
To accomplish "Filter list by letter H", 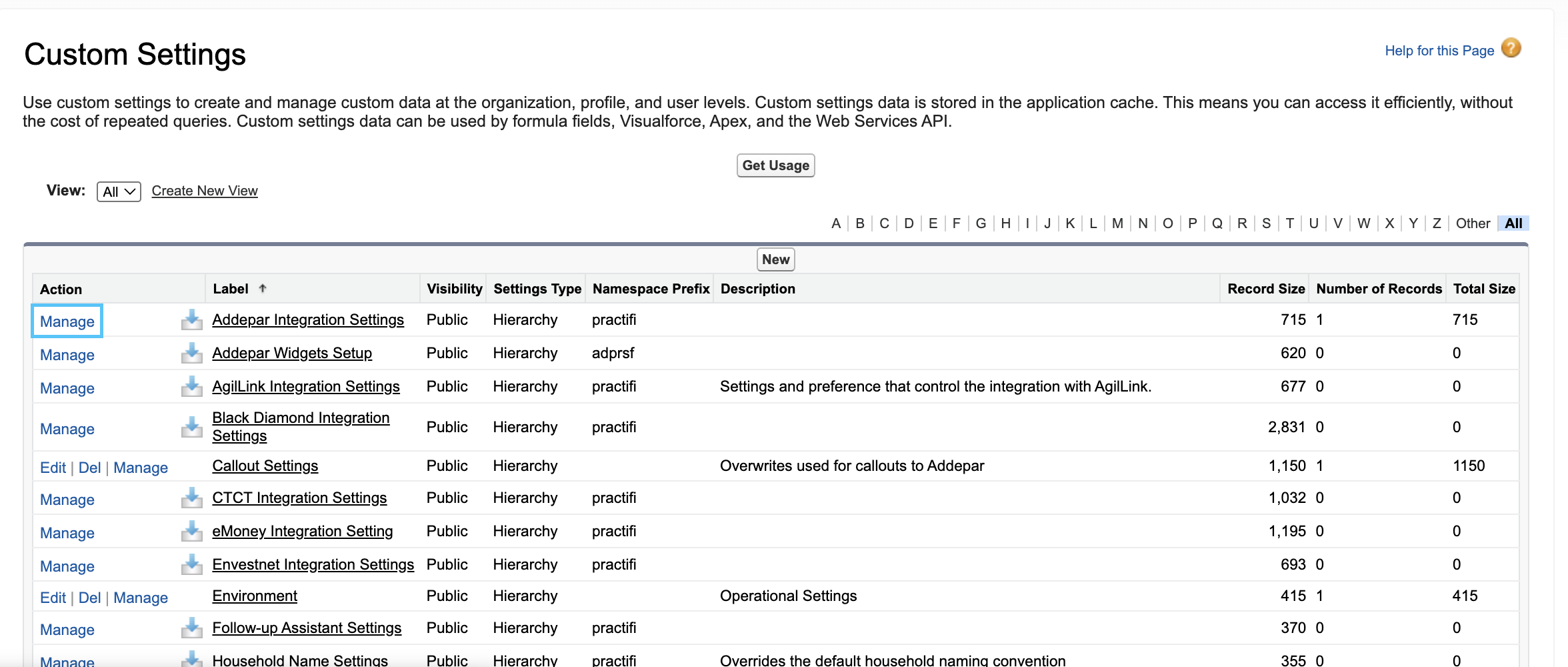I will click(x=1005, y=223).
